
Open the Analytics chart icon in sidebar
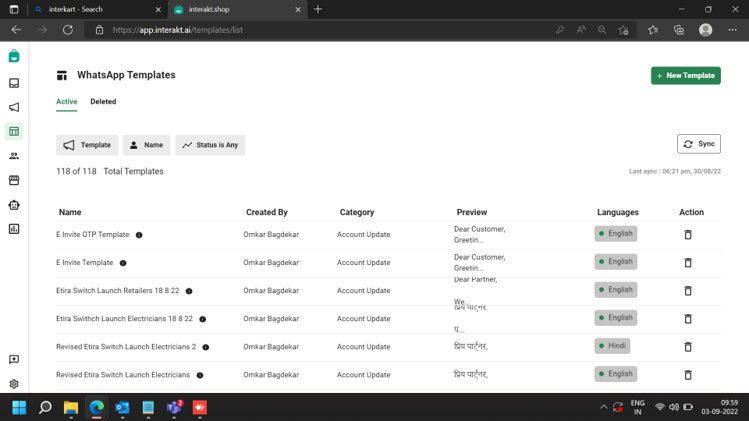[14, 229]
